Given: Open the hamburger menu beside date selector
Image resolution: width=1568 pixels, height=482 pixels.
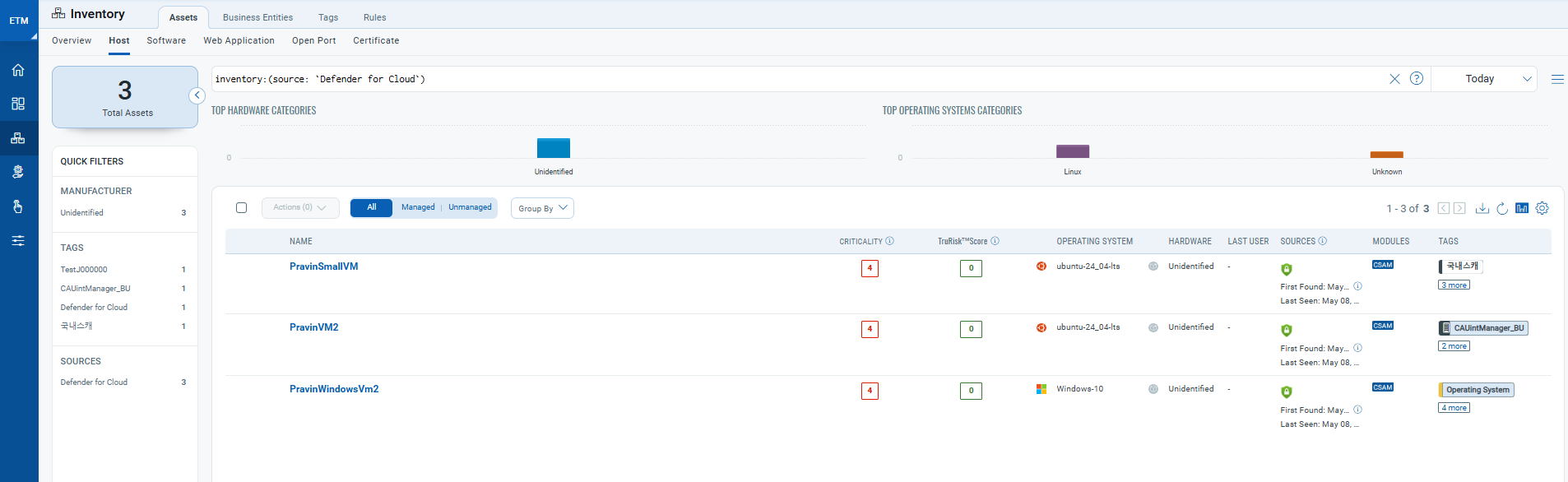Looking at the screenshot, I should pos(1557,79).
